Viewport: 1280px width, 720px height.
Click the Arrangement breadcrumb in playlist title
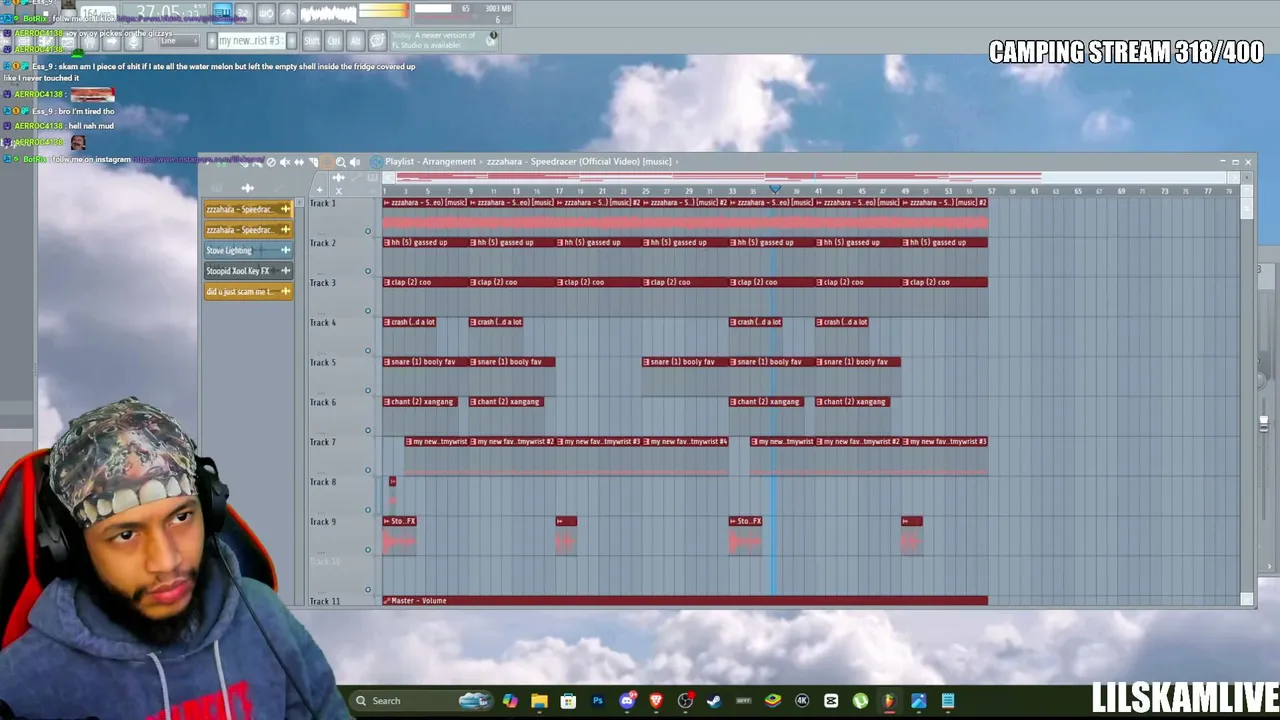(x=448, y=162)
